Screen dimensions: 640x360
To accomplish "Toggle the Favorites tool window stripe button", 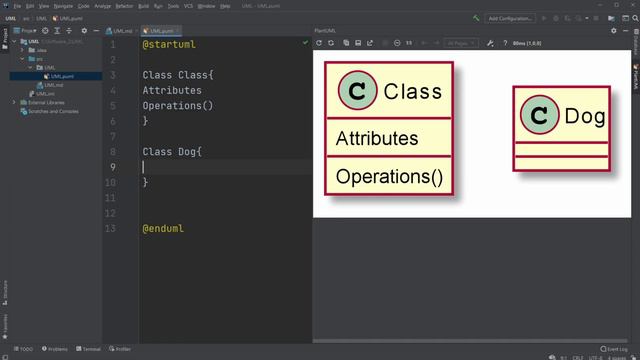I will 5,327.
